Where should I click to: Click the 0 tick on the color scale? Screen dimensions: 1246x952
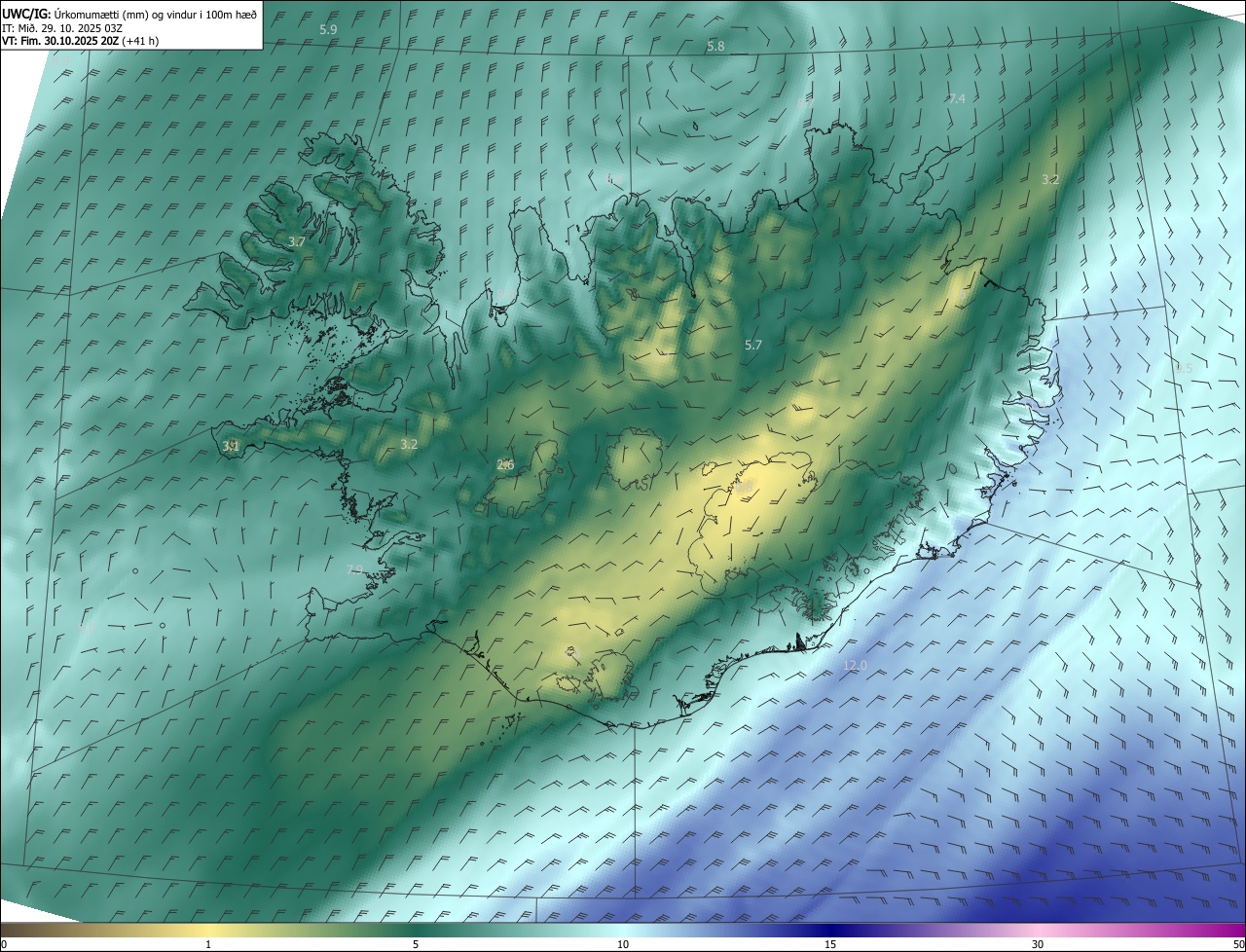tap(3, 945)
